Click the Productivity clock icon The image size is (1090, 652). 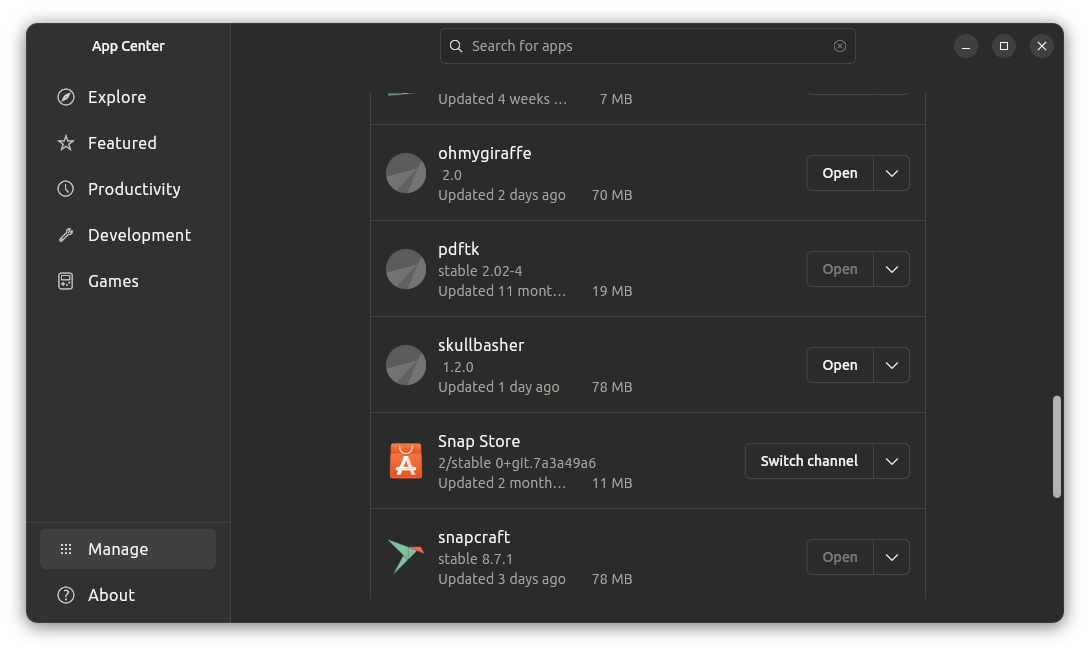pos(66,189)
